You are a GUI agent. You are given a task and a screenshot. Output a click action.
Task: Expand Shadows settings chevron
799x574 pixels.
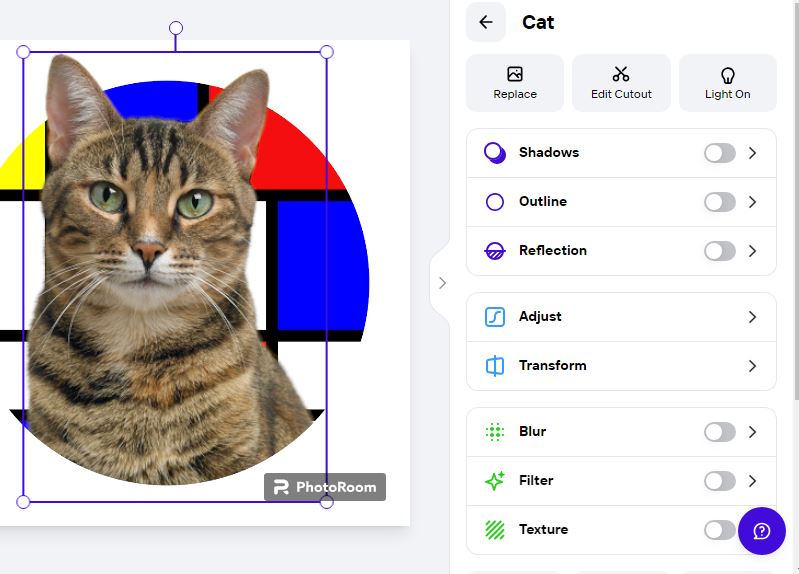752,153
